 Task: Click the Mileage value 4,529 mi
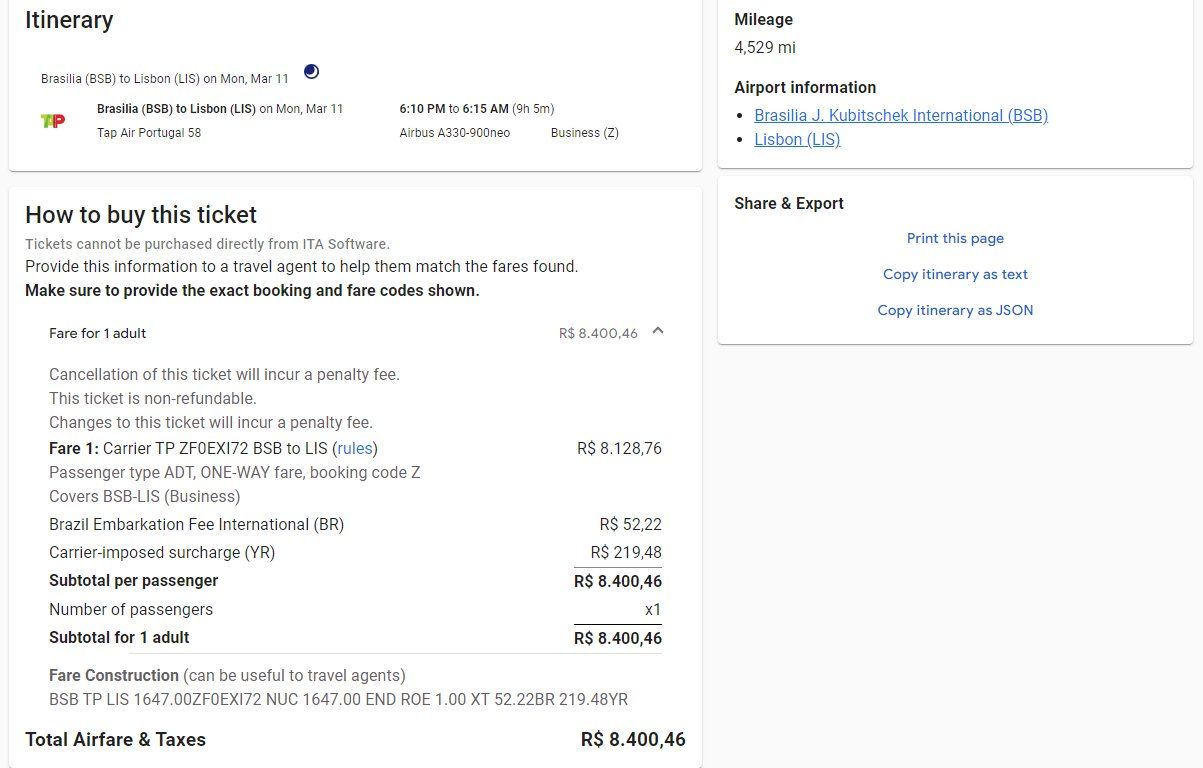pyautogui.click(x=765, y=47)
